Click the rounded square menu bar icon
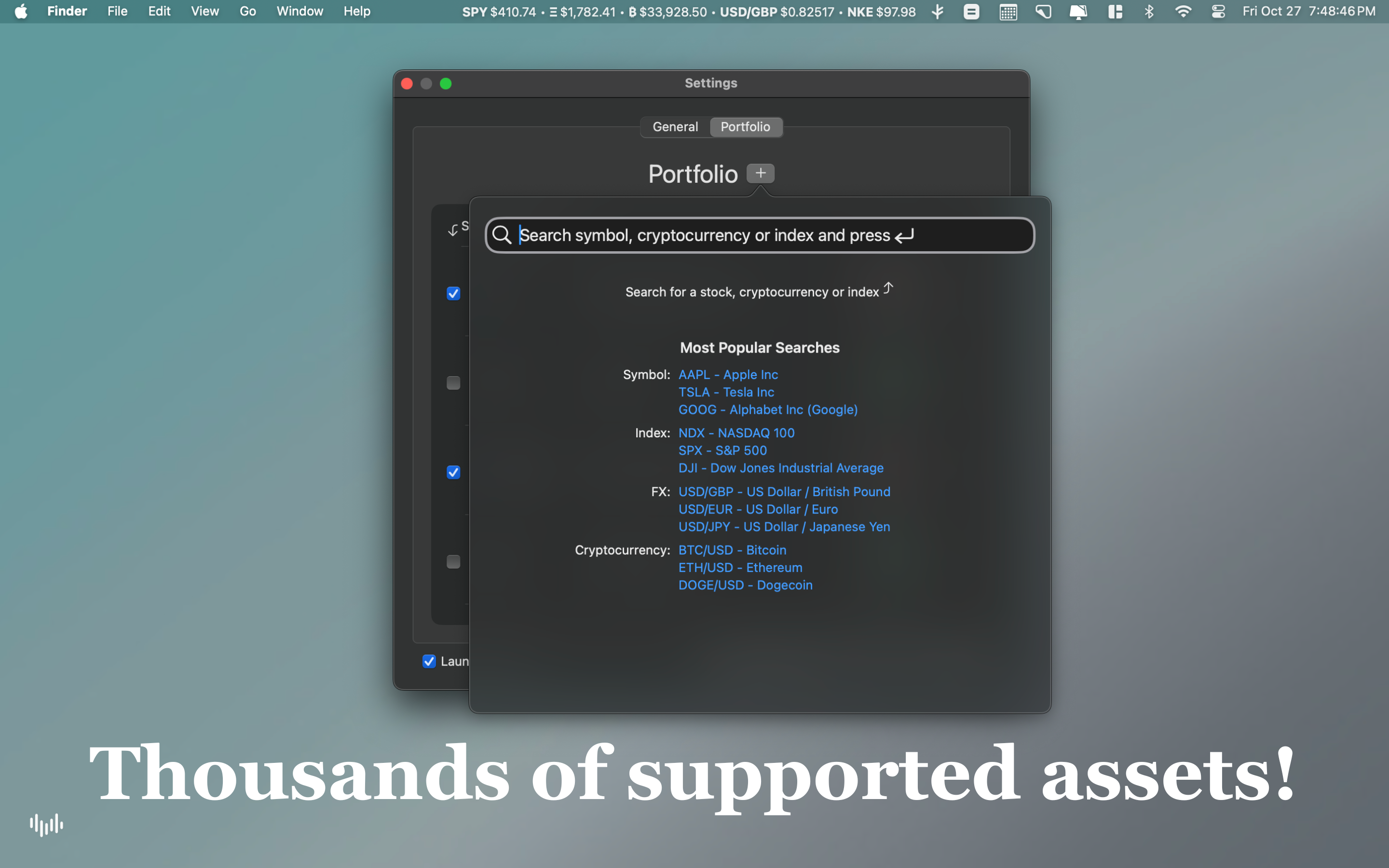This screenshot has width=1389, height=868. (x=971, y=12)
